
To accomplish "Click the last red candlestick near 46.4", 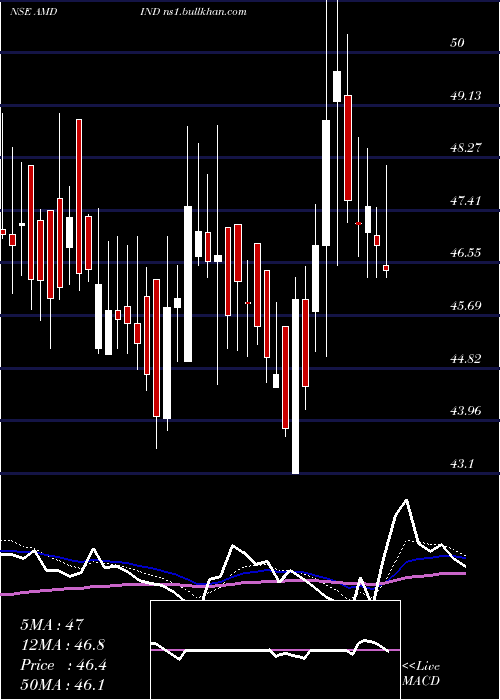I will 386,268.
